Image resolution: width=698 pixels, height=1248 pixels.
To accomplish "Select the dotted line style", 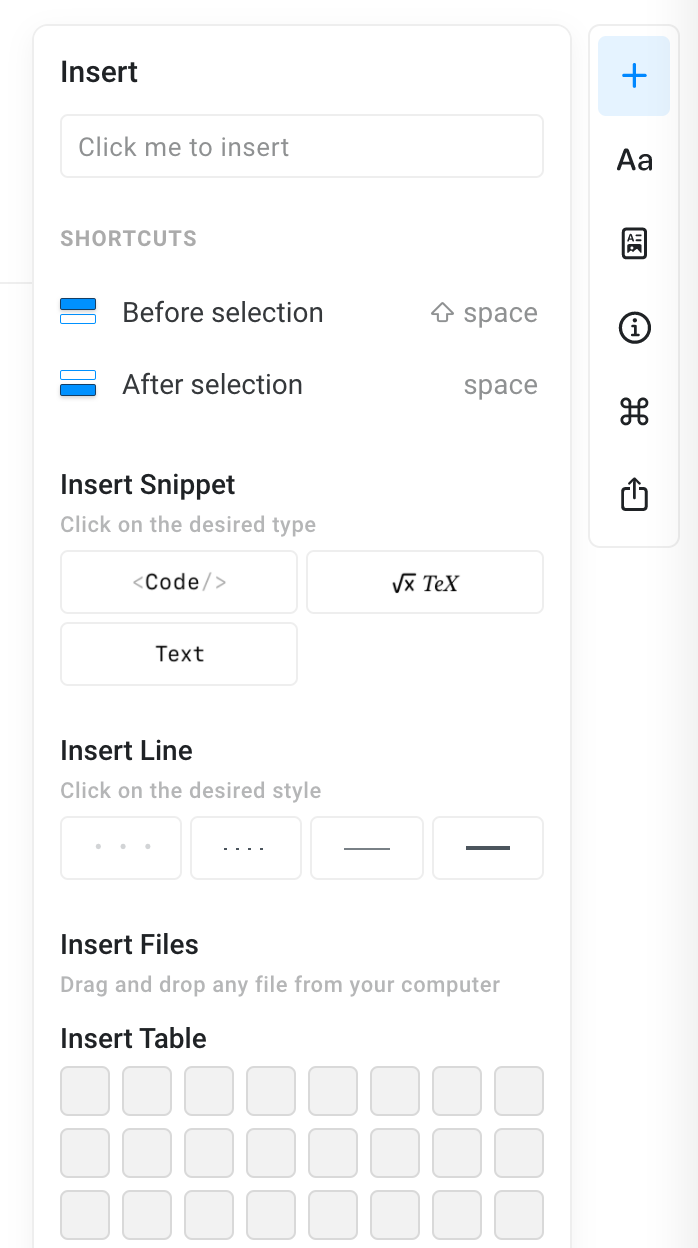I will (245, 847).
